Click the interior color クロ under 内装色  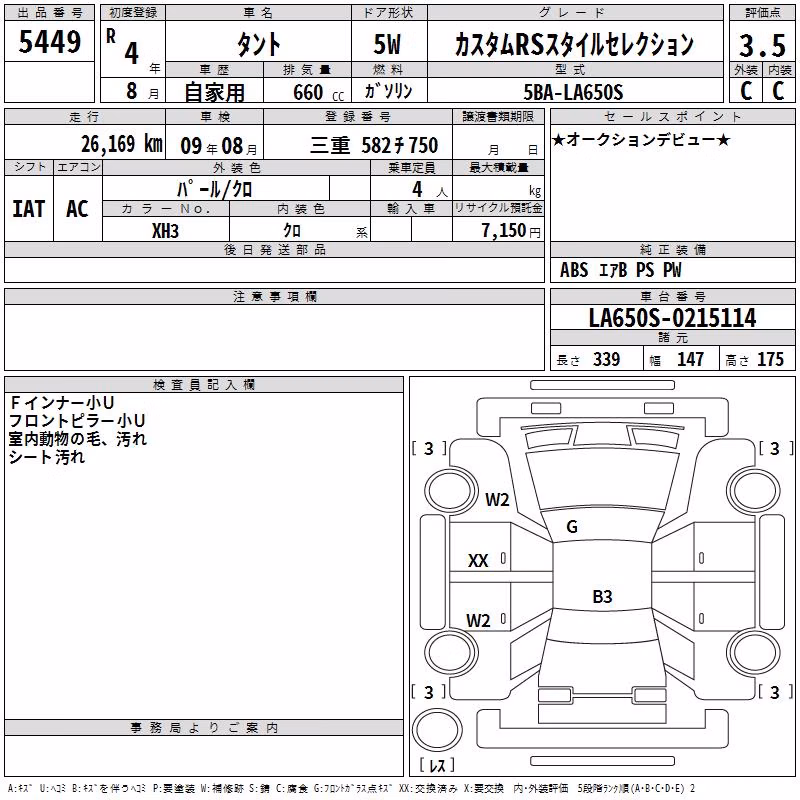tap(292, 231)
